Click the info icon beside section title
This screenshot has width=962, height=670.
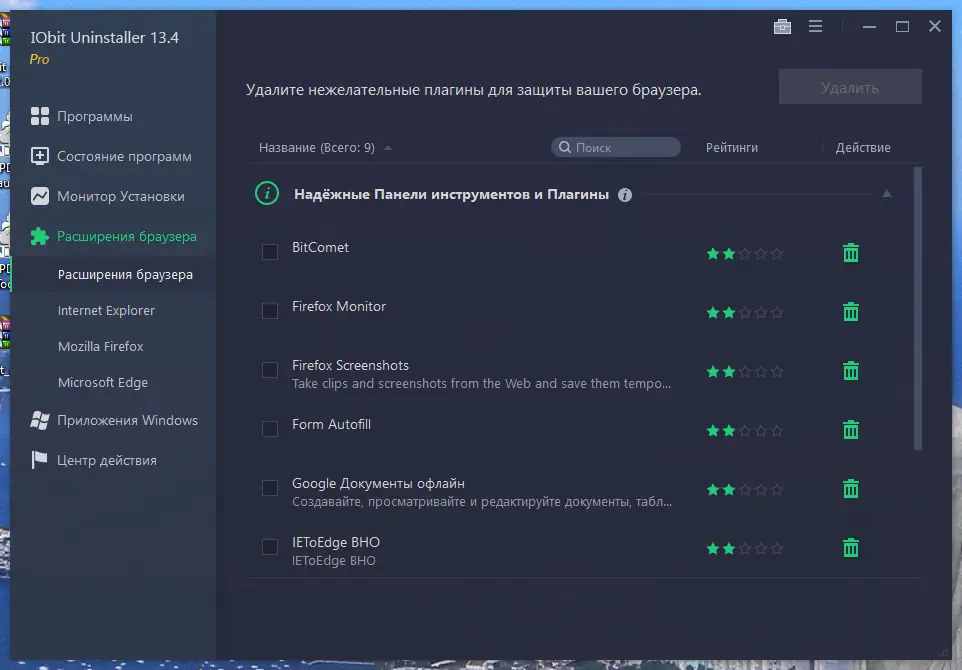point(625,195)
